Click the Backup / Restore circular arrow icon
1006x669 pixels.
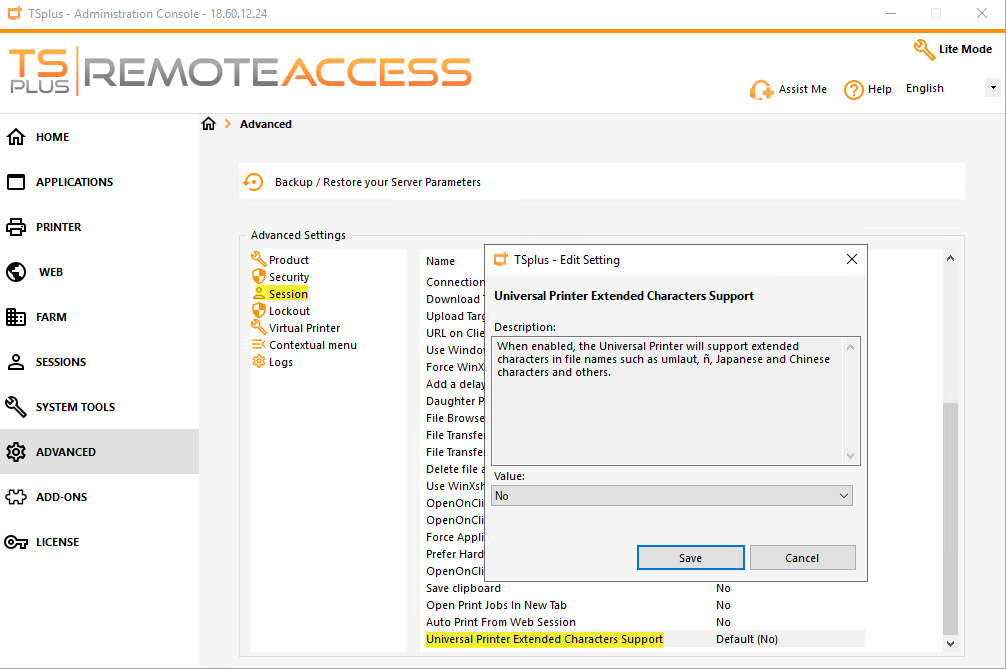pyautogui.click(x=255, y=182)
